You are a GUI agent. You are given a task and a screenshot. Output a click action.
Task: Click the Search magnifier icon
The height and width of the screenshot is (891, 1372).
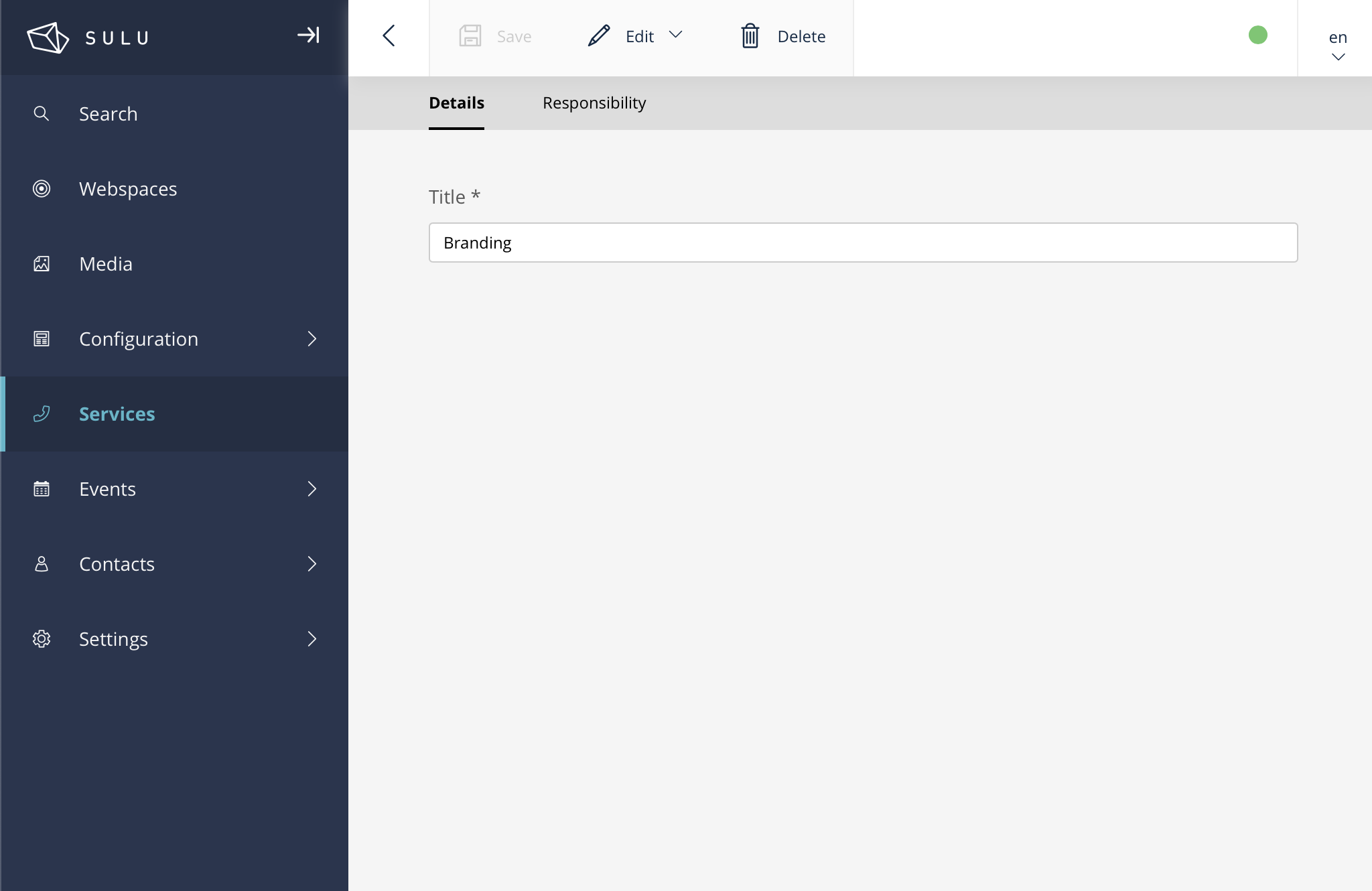pos(42,114)
